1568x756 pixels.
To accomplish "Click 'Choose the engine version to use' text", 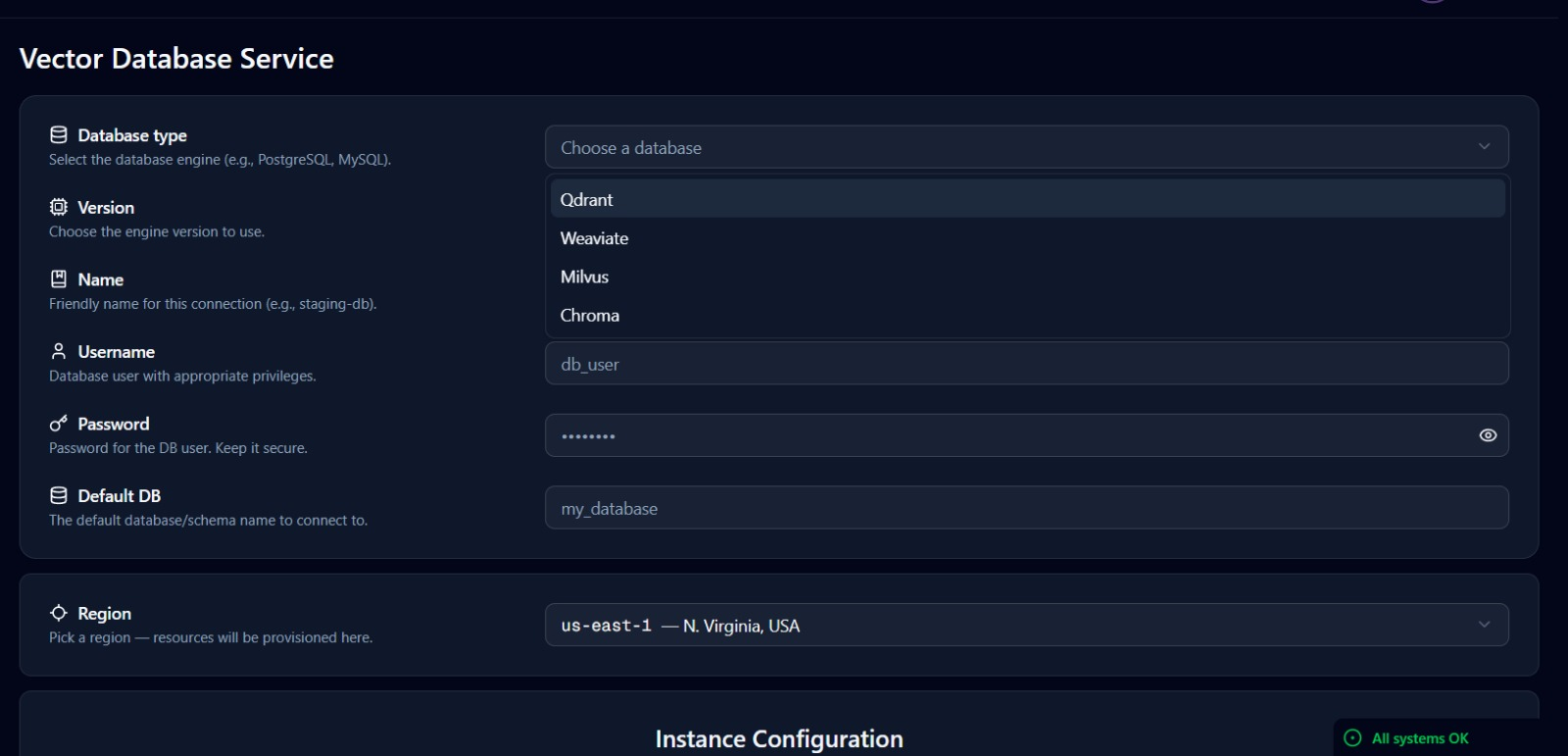I will pyautogui.click(x=157, y=231).
